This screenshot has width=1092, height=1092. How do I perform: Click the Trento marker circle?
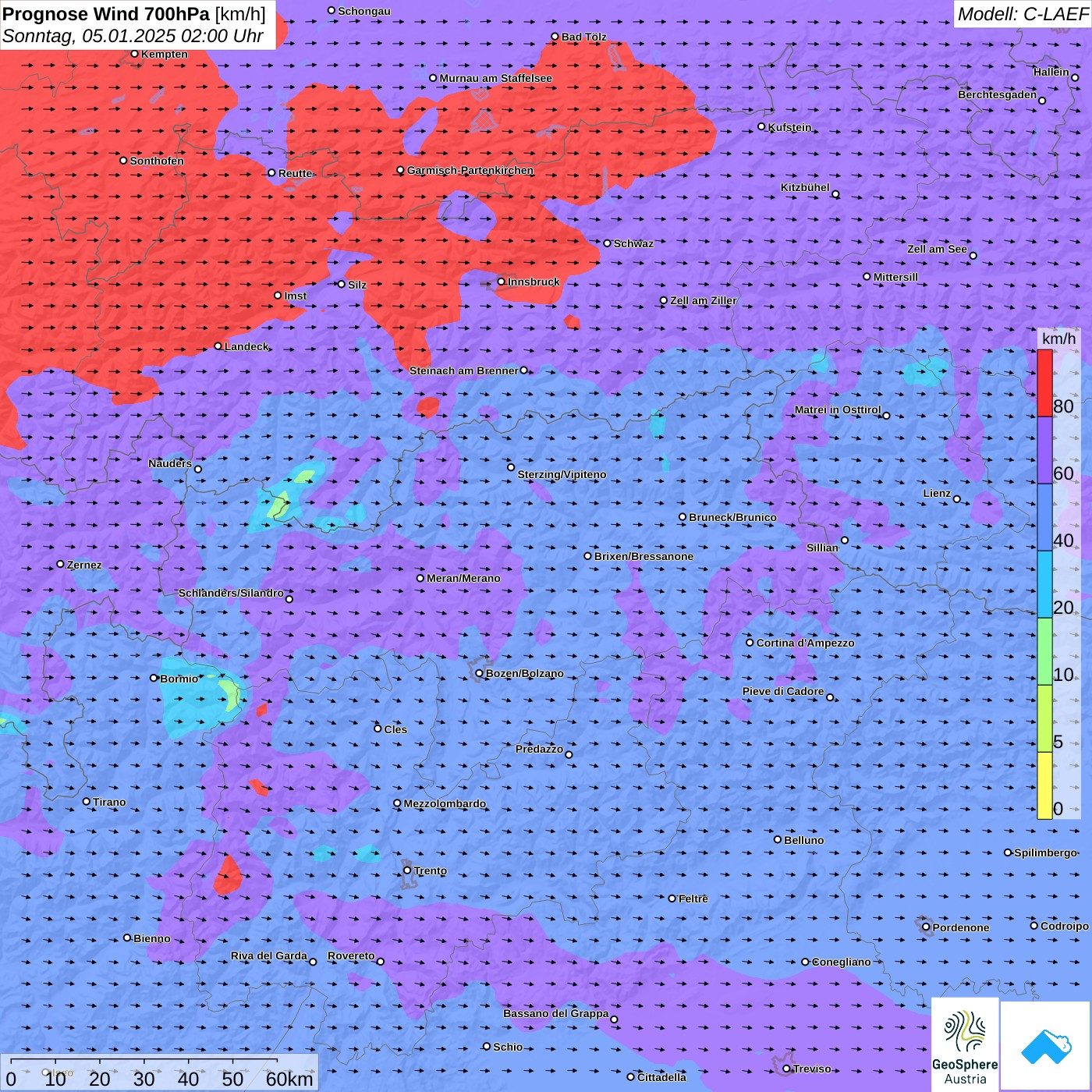click(407, 870)
